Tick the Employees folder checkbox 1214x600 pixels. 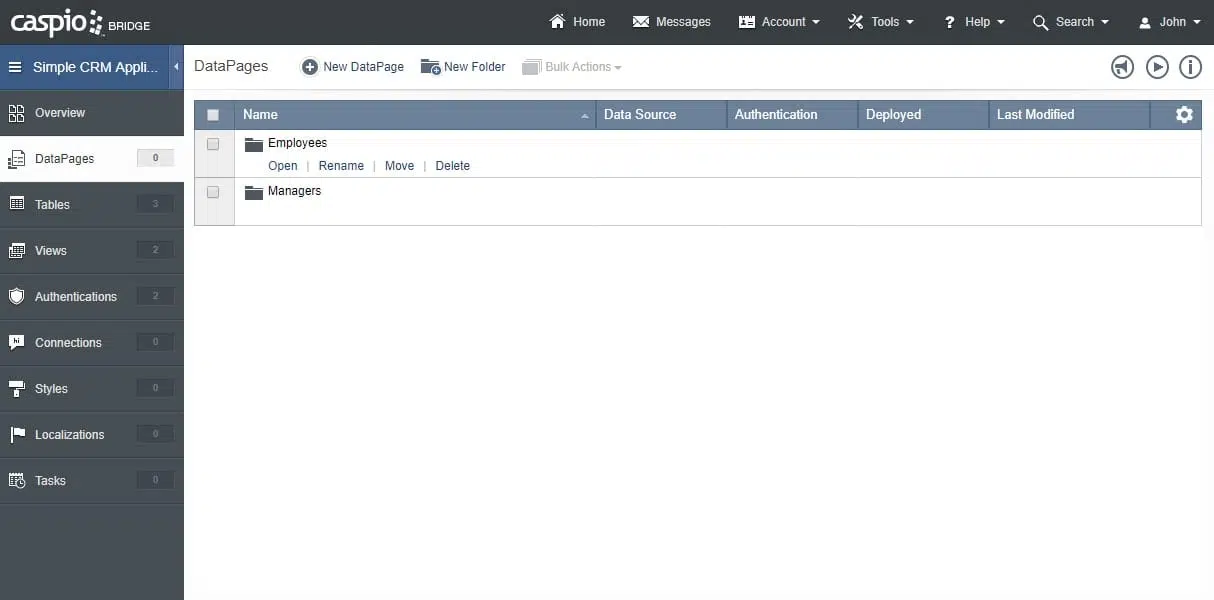(213, 144)
